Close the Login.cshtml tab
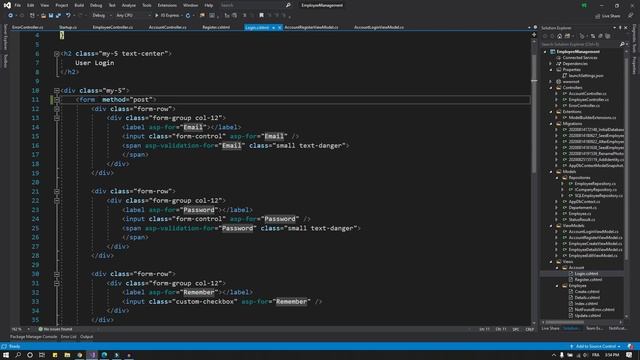 pos(280,27)
